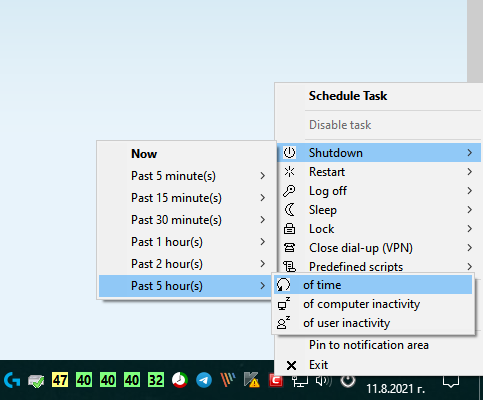This screenshot has height=400, width=483.
Task: Expand the Lock submenu arrow
Action: (470, 229)
